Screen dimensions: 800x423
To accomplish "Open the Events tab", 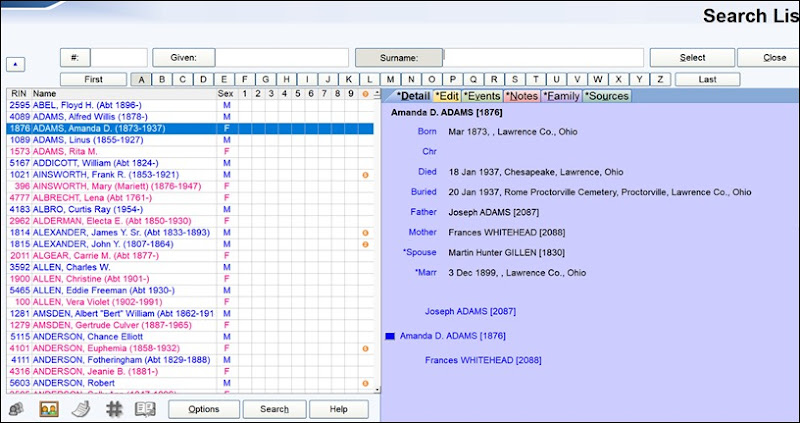I will coord(482,96).
